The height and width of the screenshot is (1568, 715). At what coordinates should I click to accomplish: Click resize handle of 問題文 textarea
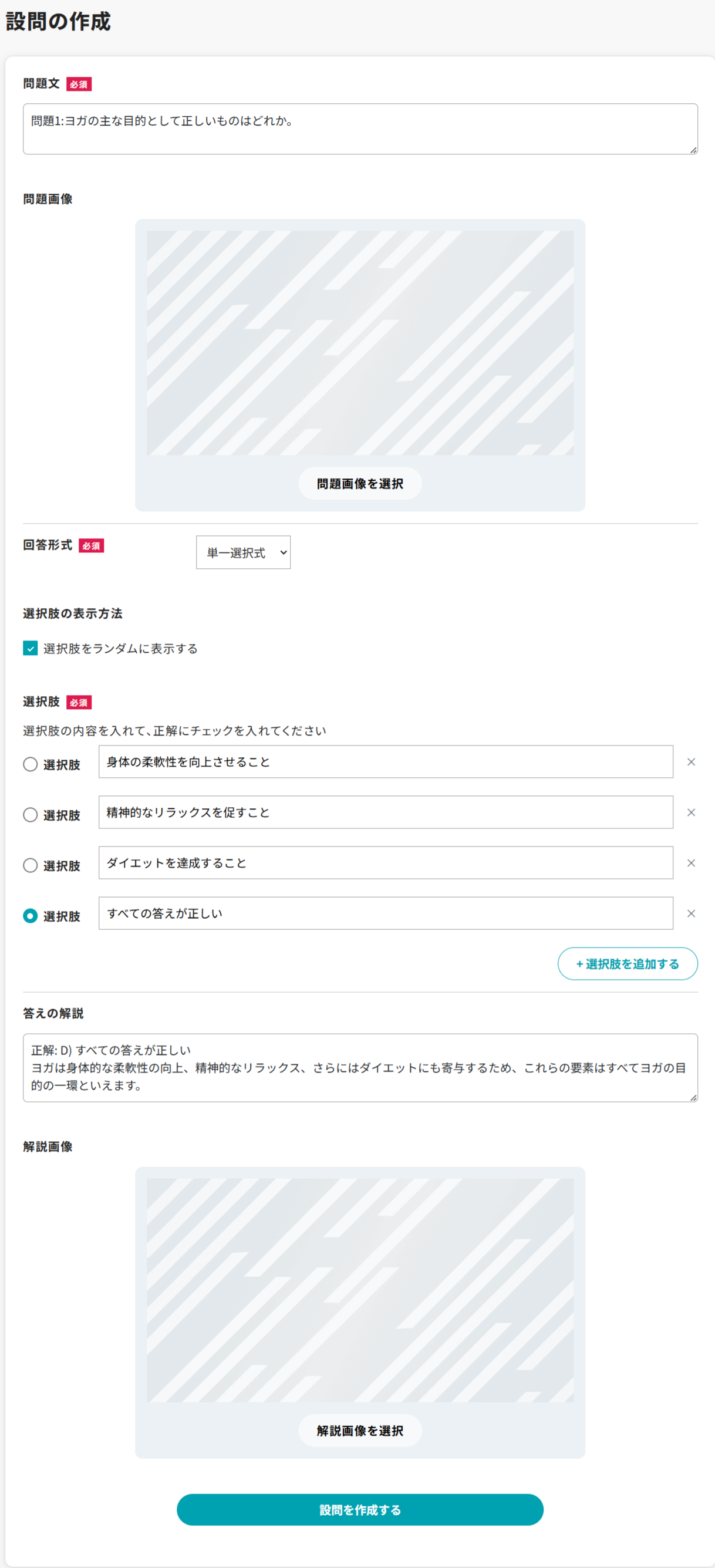[693, 150]
